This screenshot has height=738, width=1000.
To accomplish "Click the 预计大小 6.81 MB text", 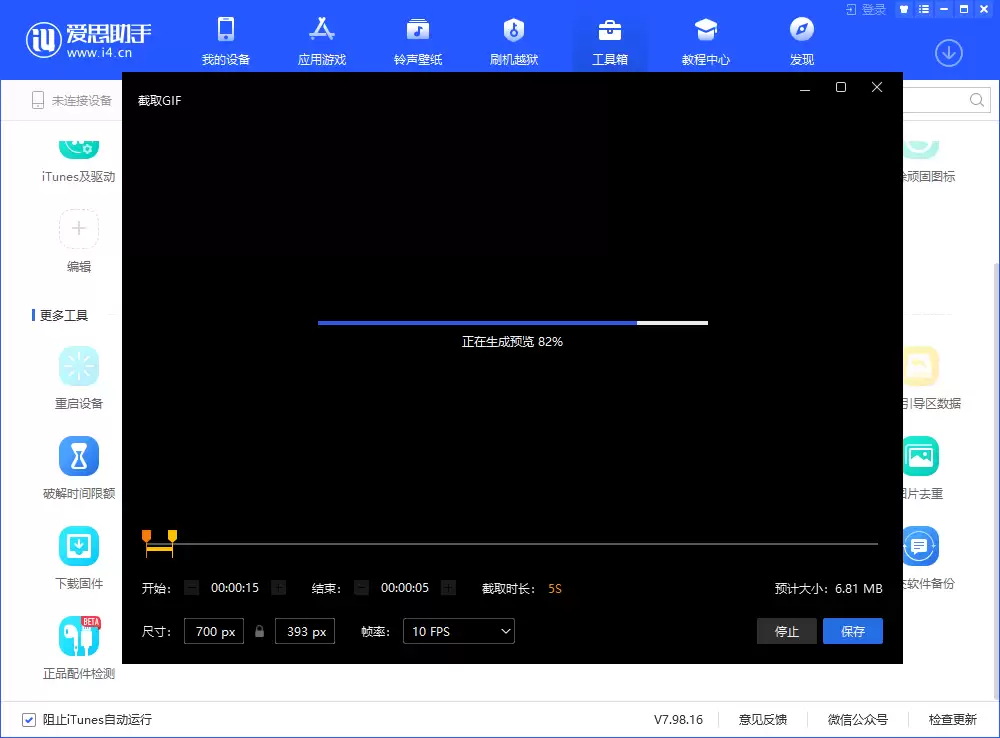I will coord(828,588).
